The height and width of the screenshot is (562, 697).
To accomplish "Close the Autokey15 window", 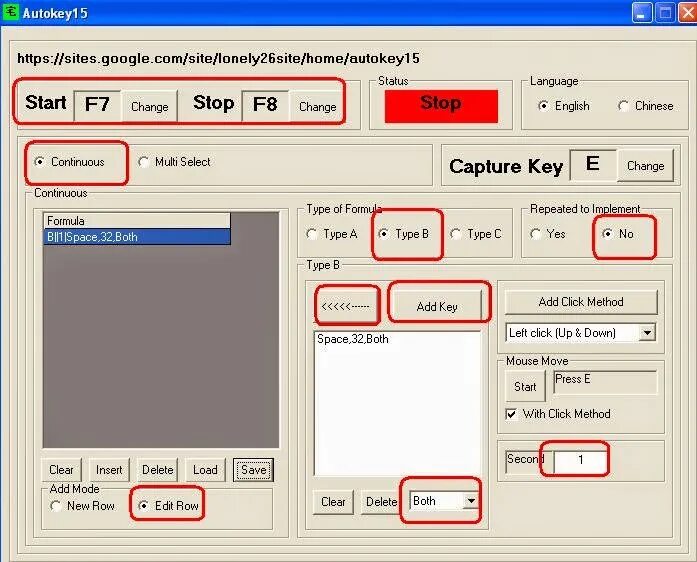I will click(x=687, y=13).
